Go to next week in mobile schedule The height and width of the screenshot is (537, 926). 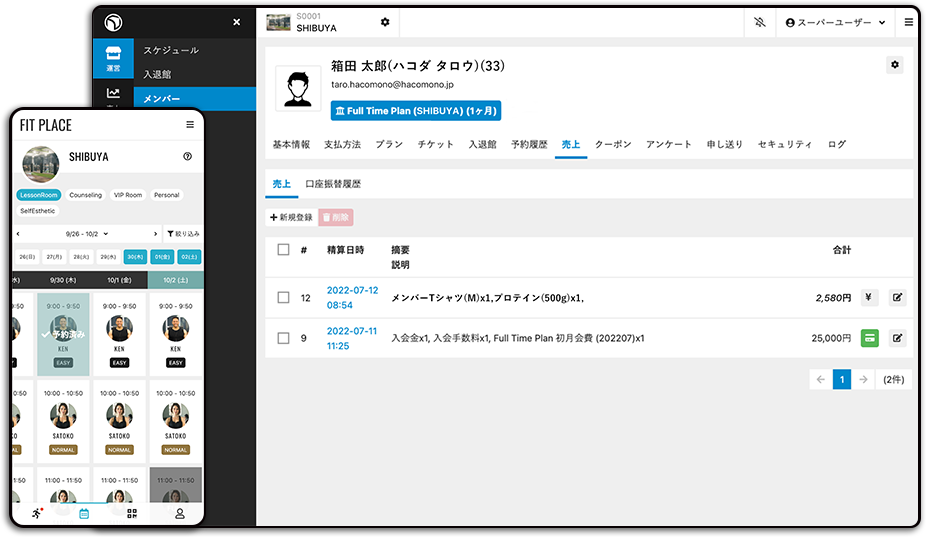pyautogui.click(x=155, y=234)
